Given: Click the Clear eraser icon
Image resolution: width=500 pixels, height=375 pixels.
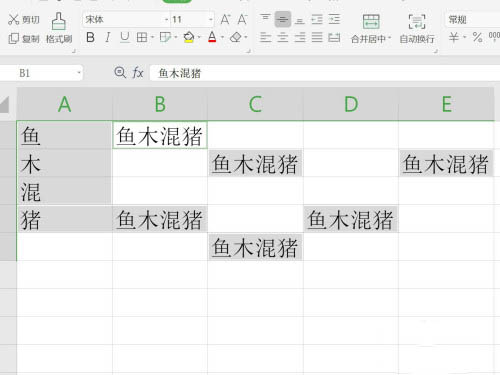Looking at the screenshot, I should coord(236,37).
